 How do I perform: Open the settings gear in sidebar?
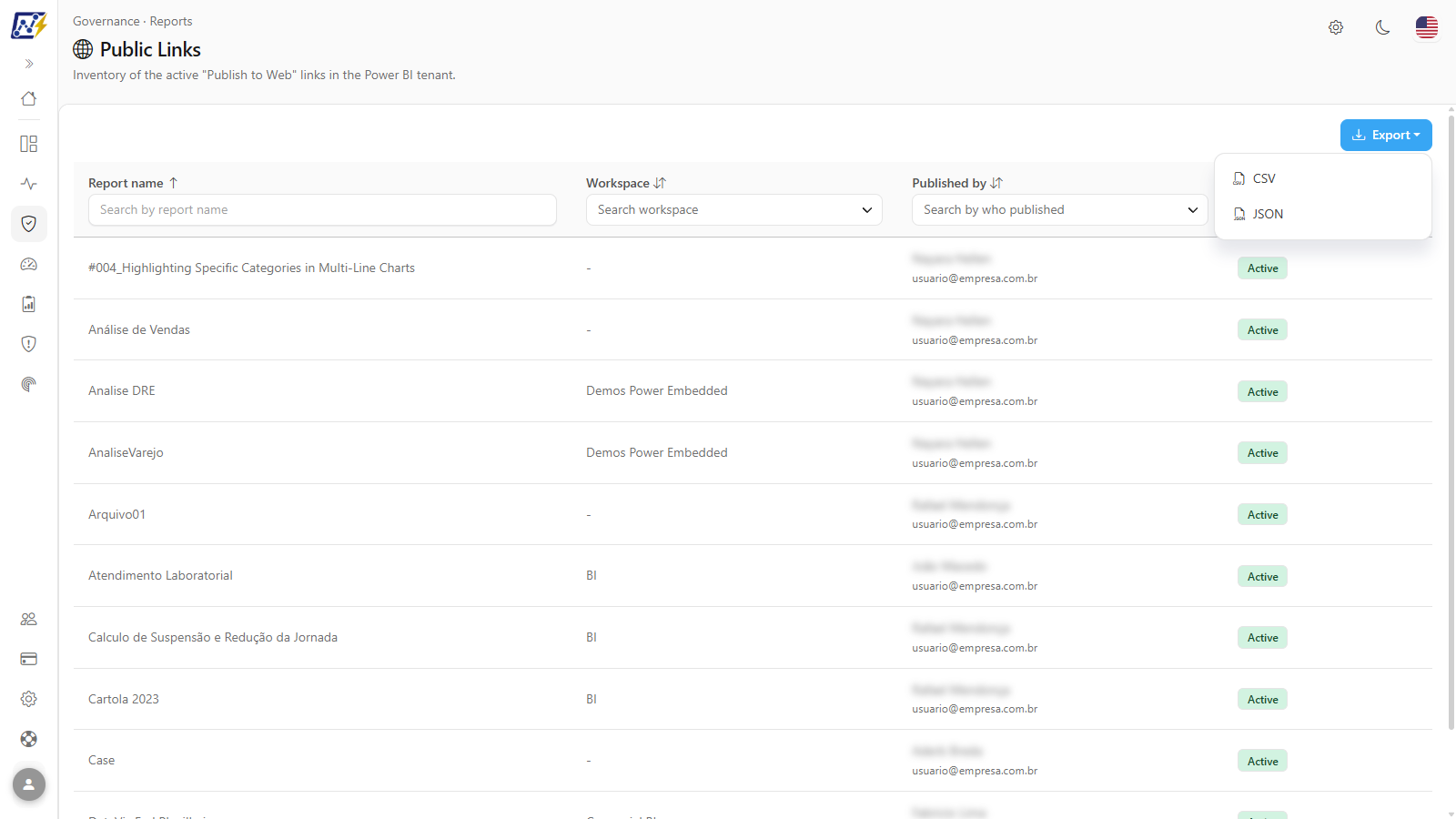[x=29, y=699]
